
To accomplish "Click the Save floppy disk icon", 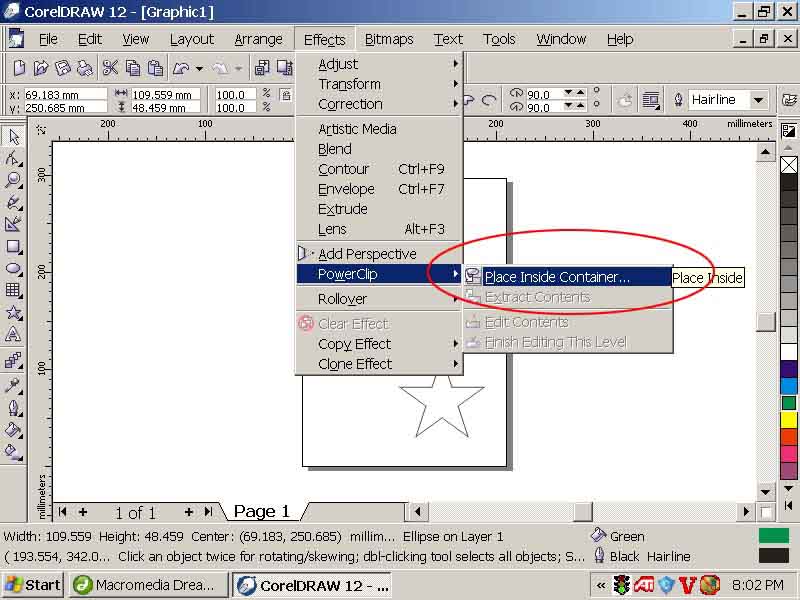I will point(62,68).
